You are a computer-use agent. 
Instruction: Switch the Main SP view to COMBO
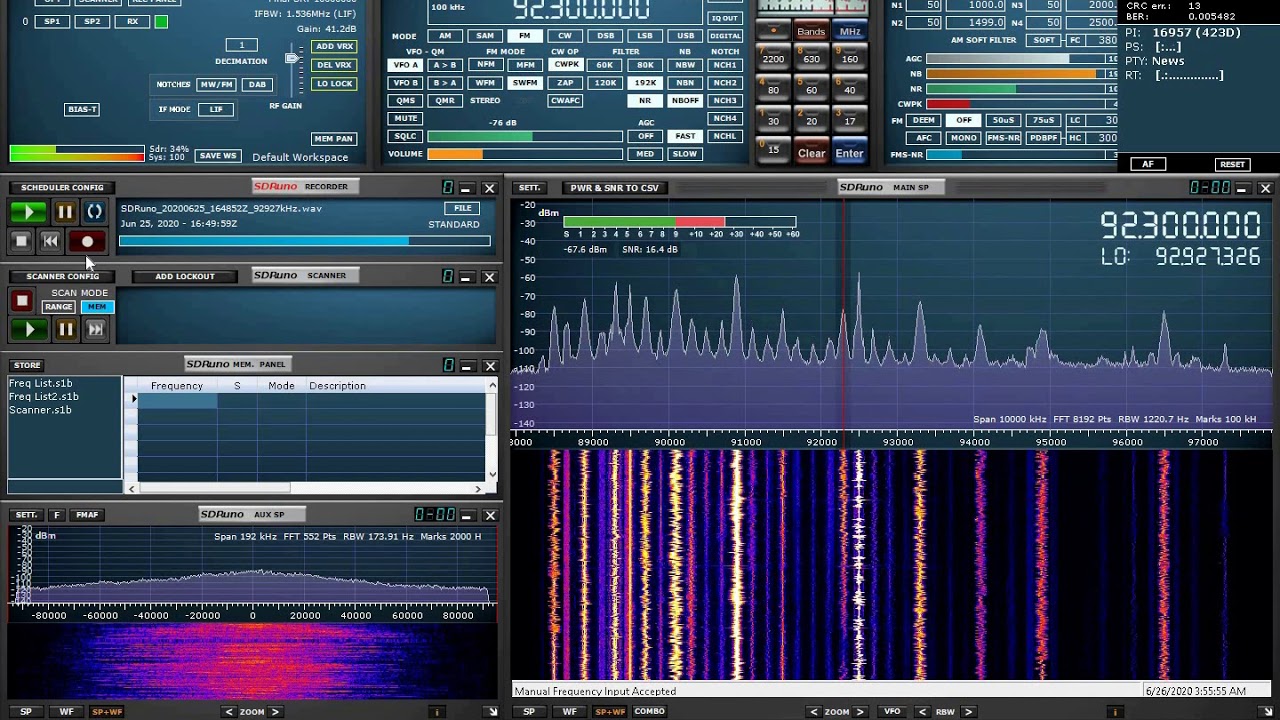click(x=649, y=712)
